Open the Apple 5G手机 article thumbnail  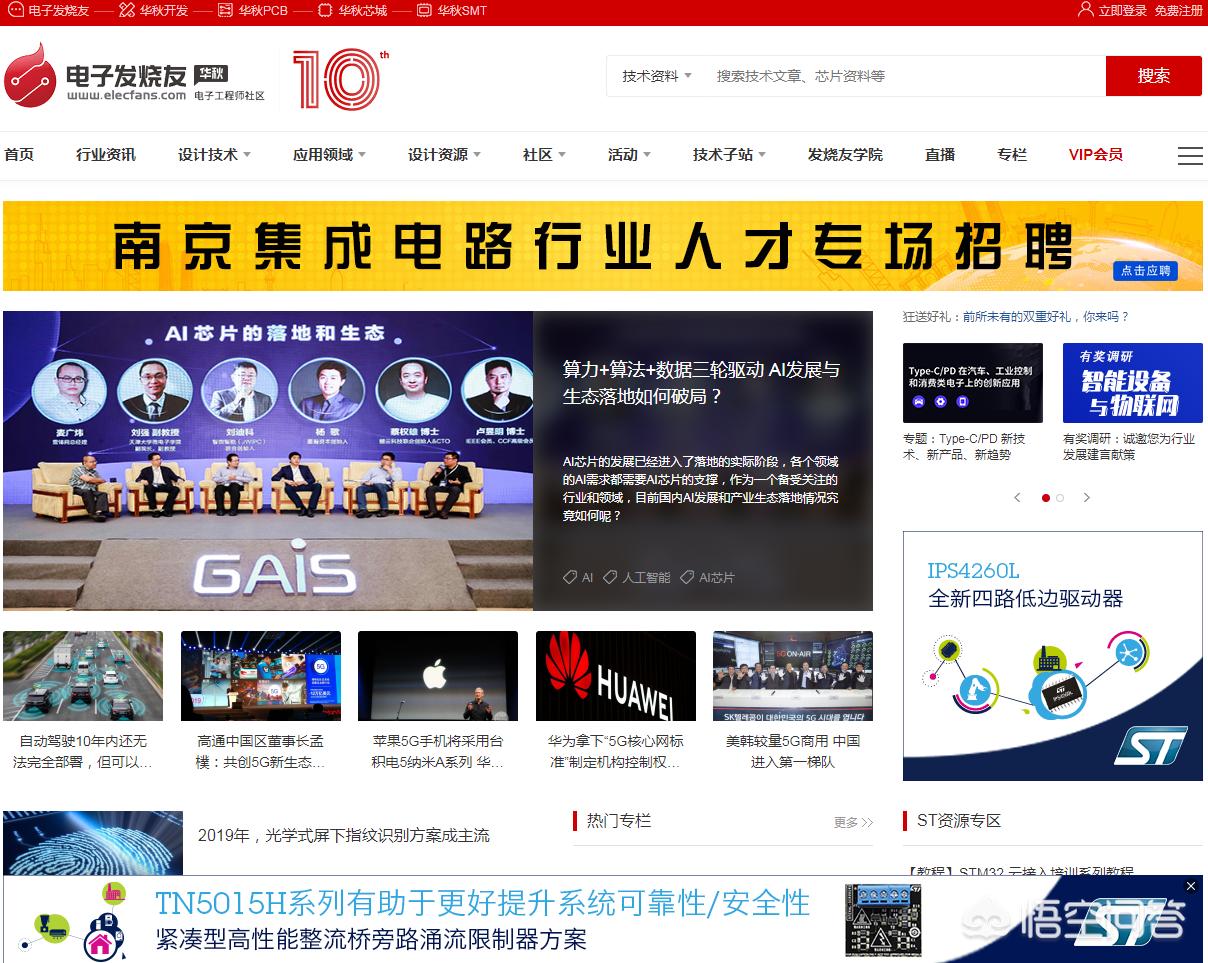click(438, 676)
